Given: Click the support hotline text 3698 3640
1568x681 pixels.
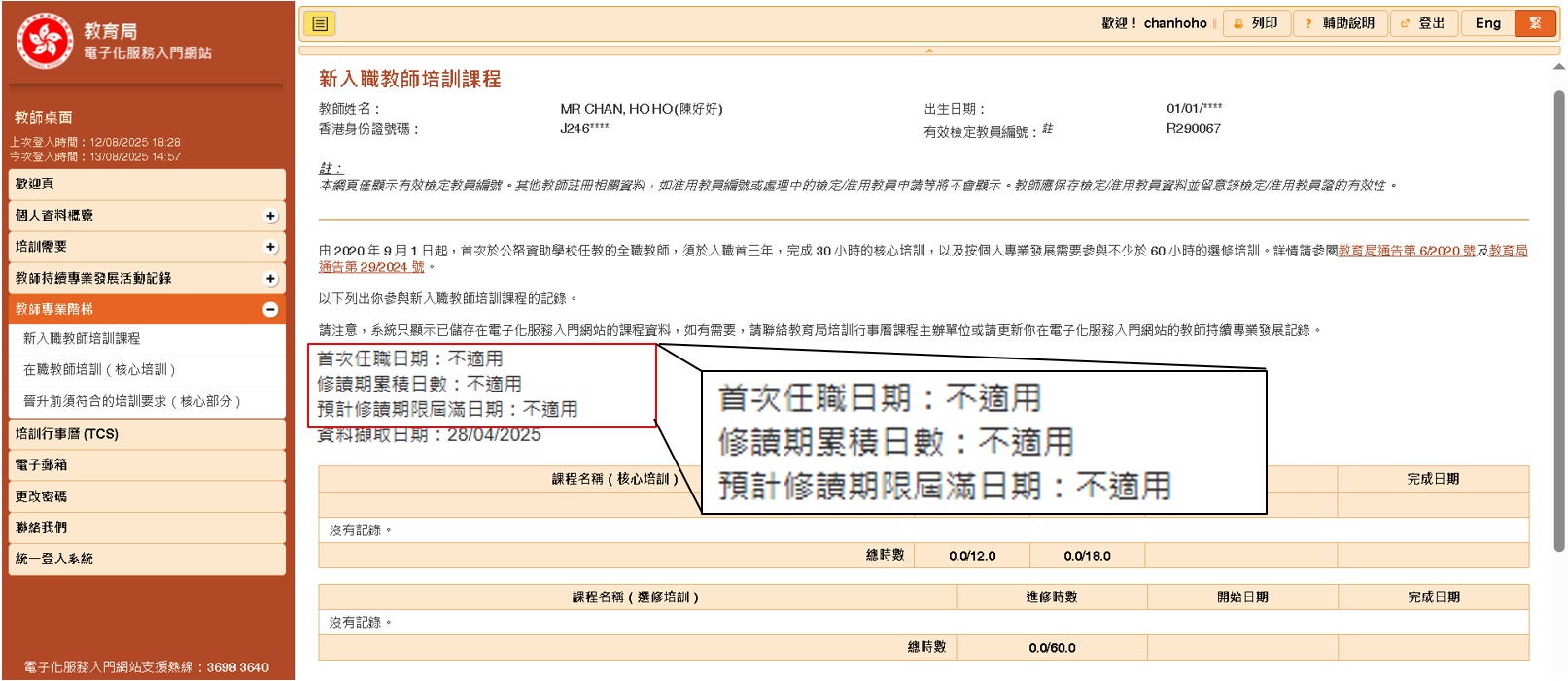Looking at the screenshot, I should (x=238, y=667).
